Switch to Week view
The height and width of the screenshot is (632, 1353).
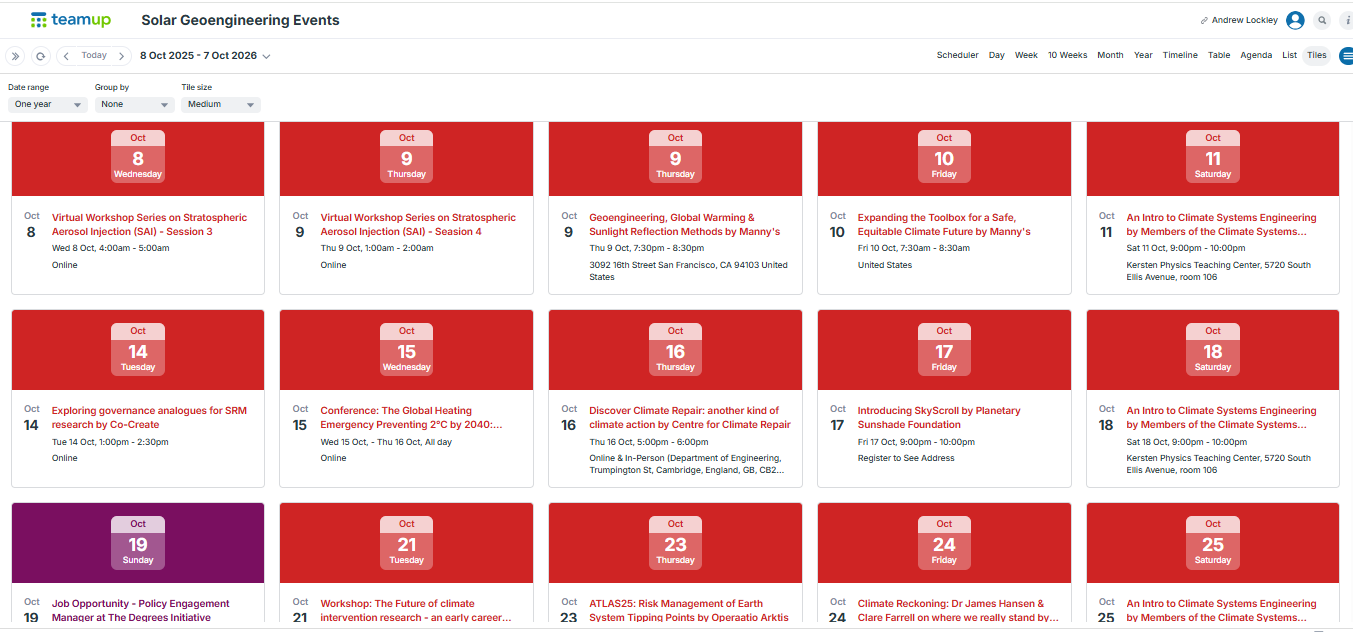click(1026, 56)
